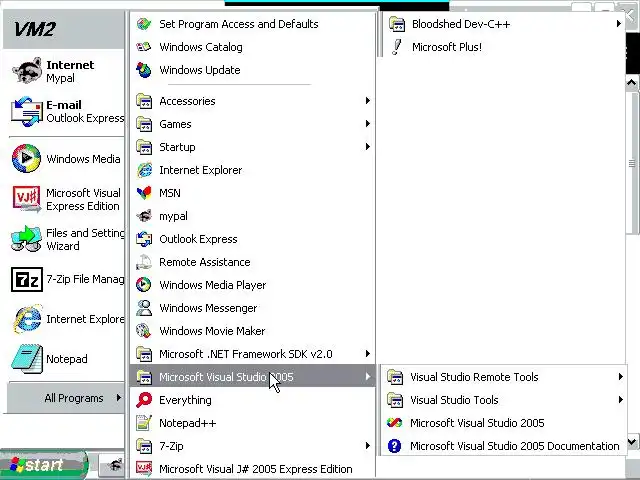This screenshot has width=640, height=480.
Task: Click the "Windows Movie Maker" text
Action: 212,331
